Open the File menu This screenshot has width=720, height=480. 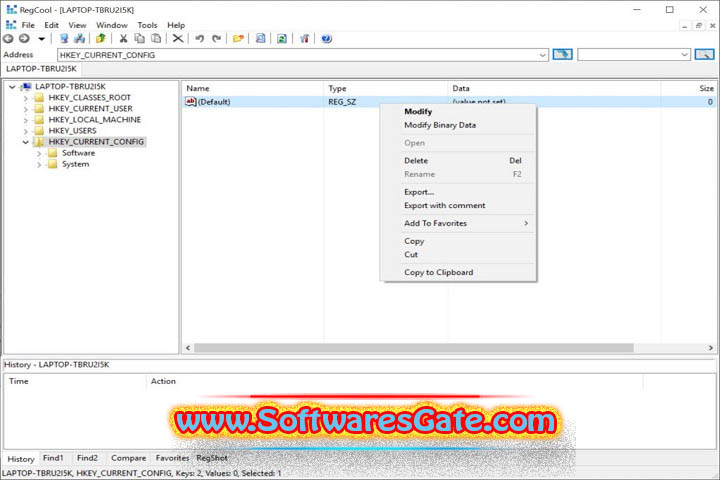pos(28,25)
